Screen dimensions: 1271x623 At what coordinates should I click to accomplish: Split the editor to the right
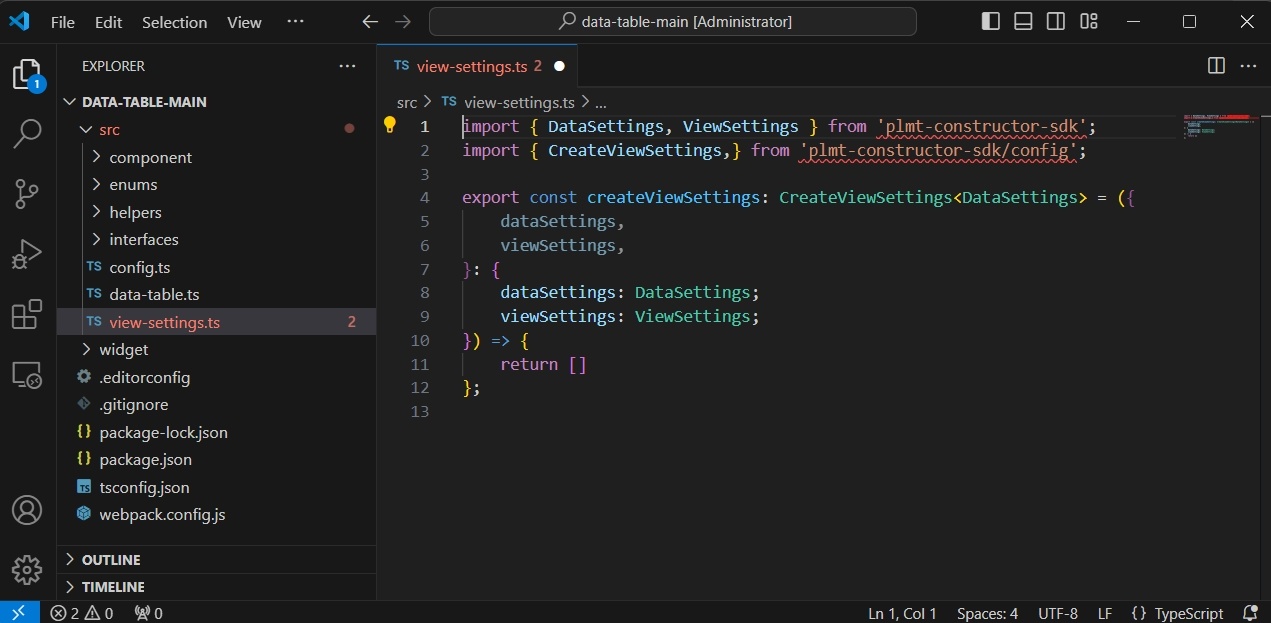tap(1216, 66)
